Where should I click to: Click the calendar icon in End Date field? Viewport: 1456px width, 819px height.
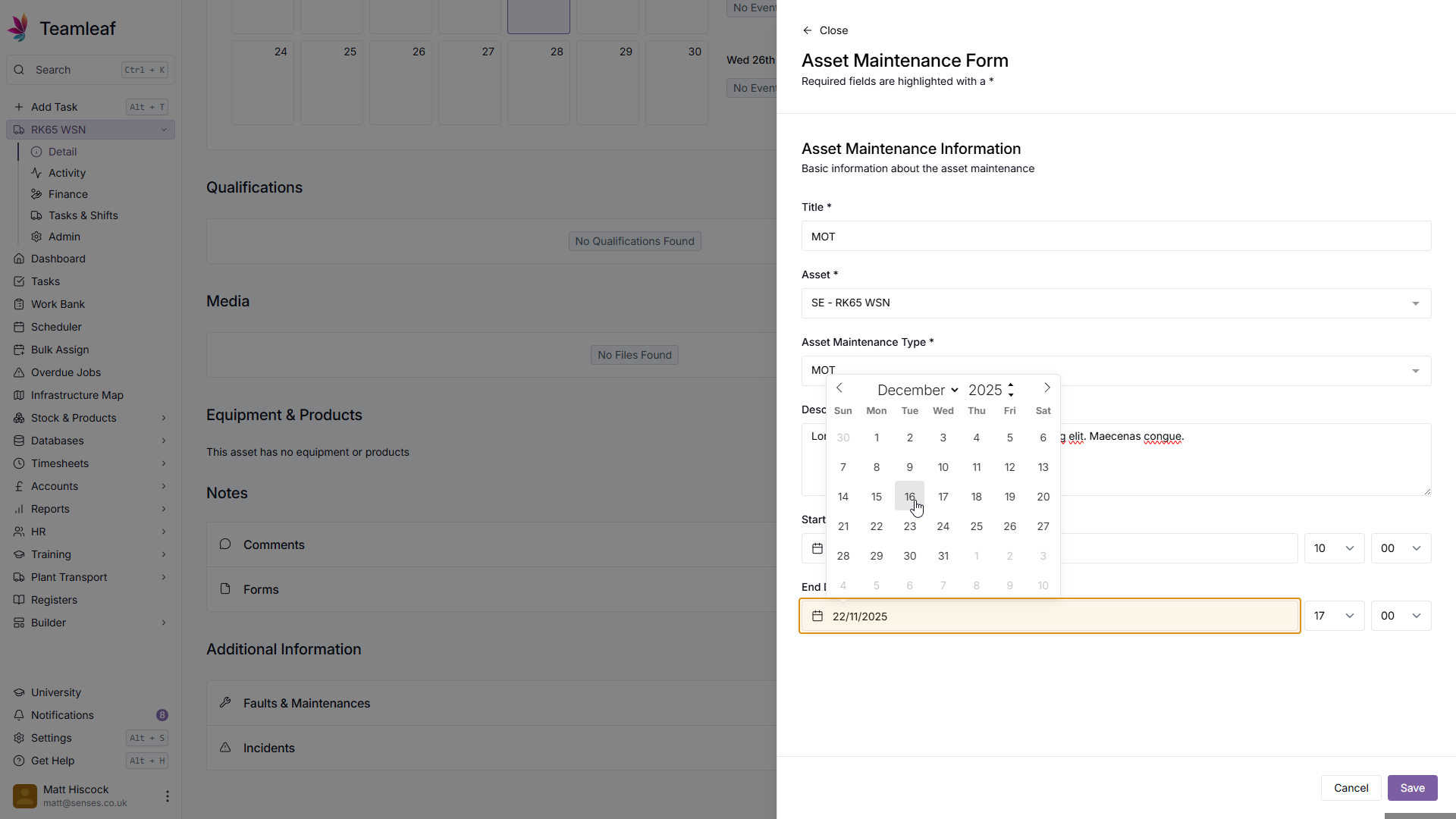tap(817, 617)
